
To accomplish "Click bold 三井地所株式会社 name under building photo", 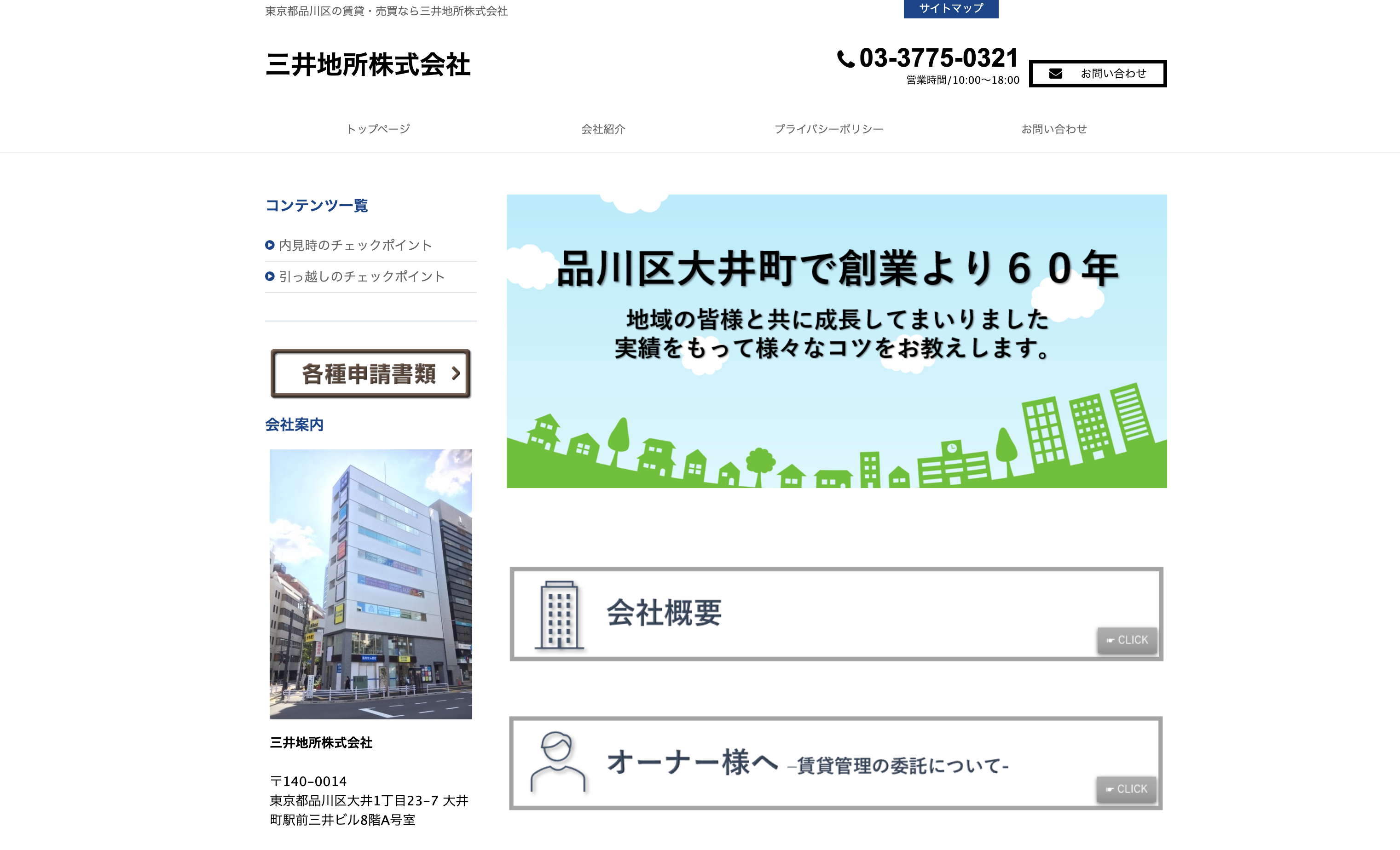I will click(x=321, y=743).
